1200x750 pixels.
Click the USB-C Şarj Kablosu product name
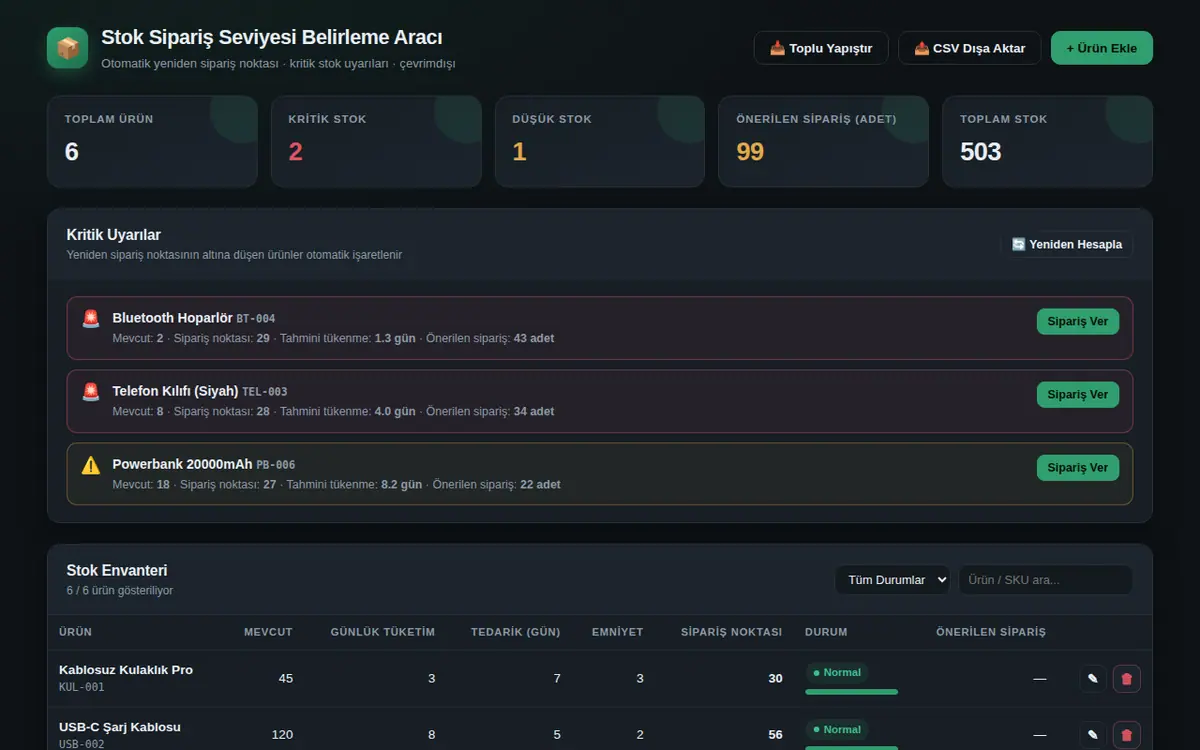pos(120,727)
